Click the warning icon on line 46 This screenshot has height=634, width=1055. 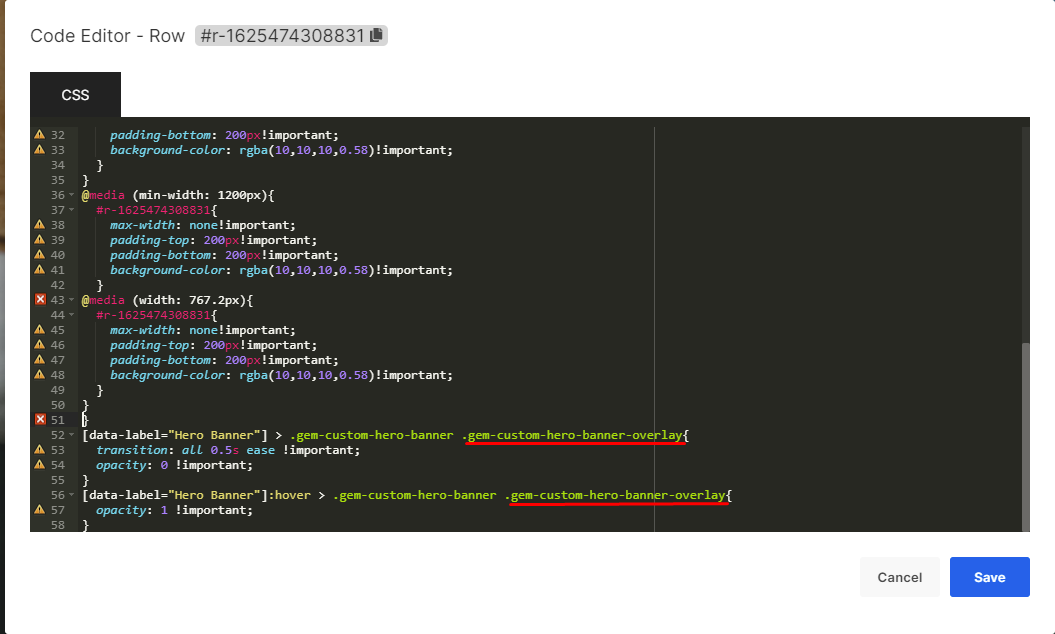click(x=40, y=345)
